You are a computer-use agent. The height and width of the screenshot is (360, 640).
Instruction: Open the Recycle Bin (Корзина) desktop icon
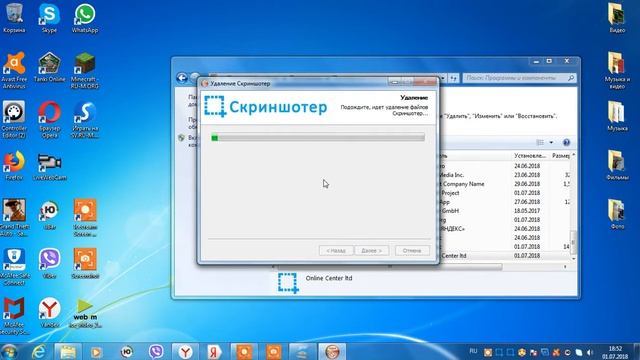[14, 18]
